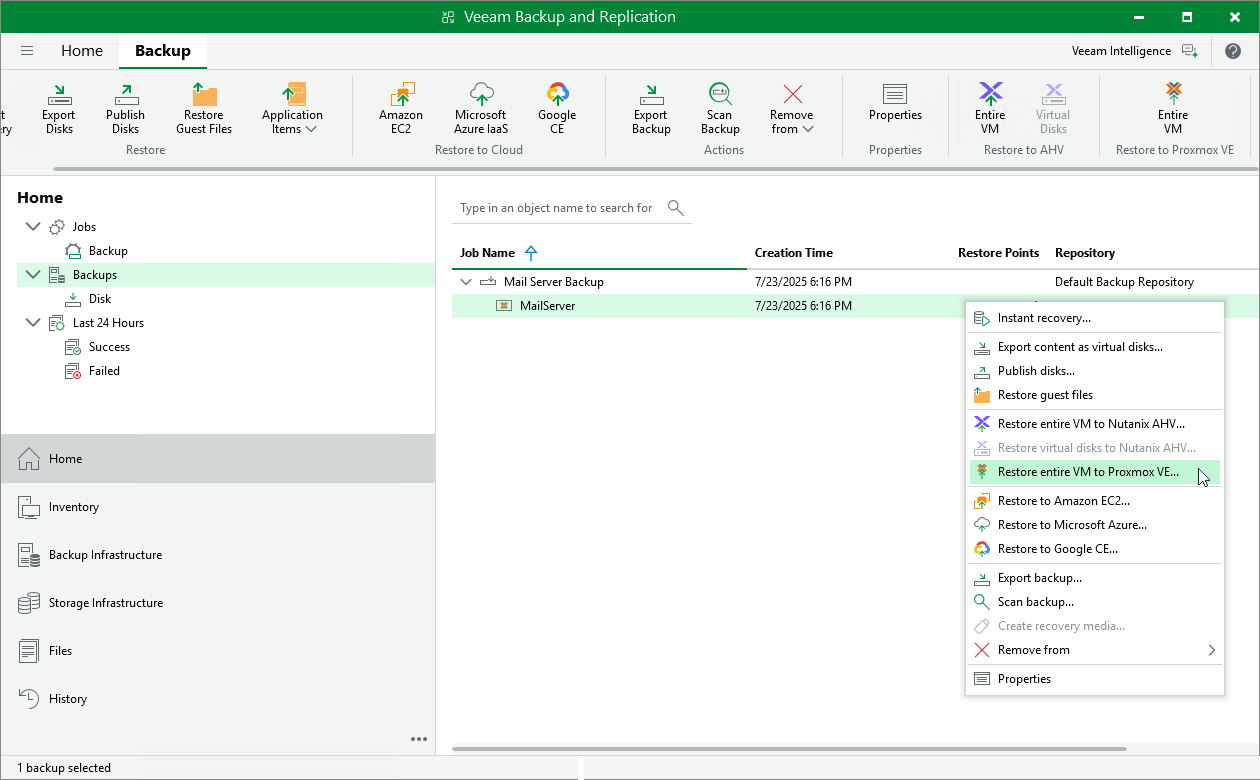
Task: Open Files navigation view
Action: click(x=218, y=651)
